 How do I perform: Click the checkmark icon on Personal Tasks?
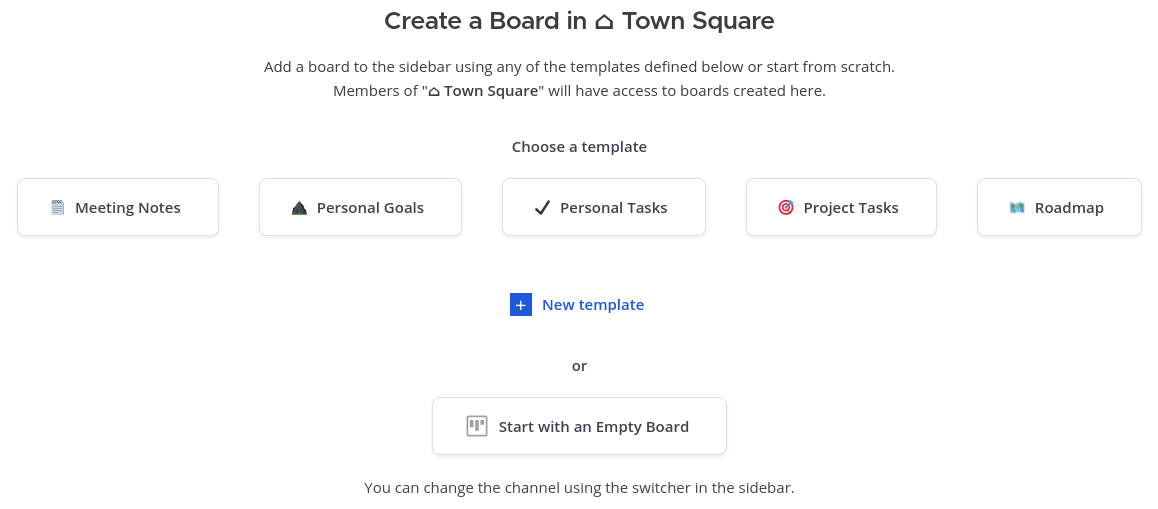click(542, 208)
